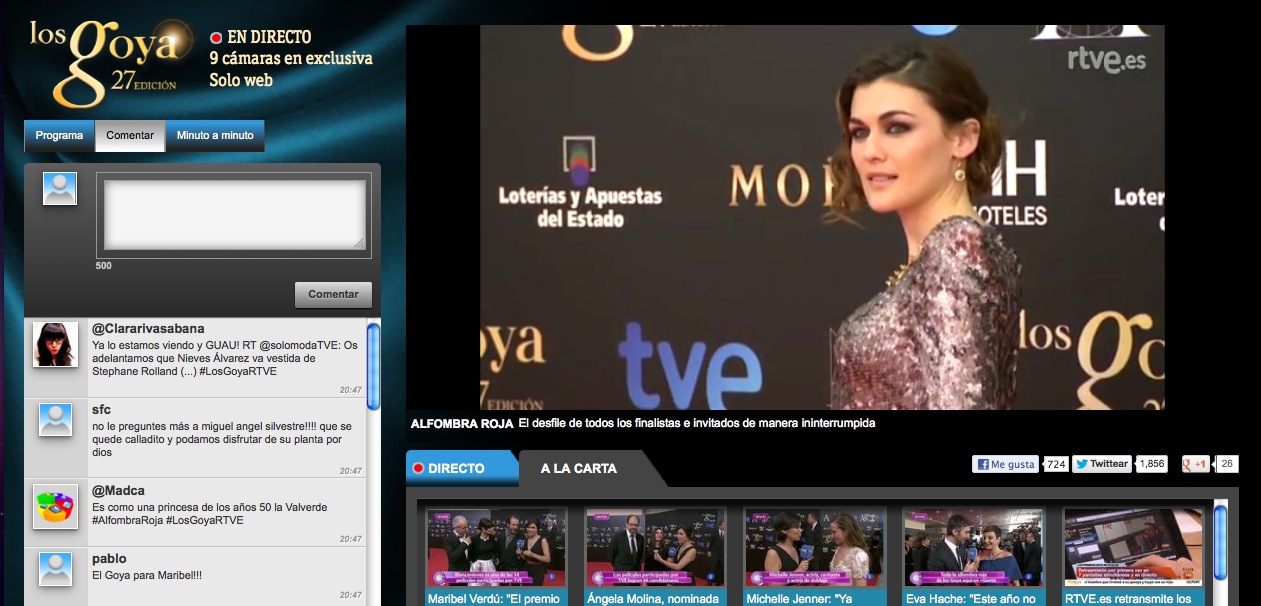Screen dimensions: 1261x606
Task: Click the "9 cámaras en exclusiva" text
Action: point(291,58)
